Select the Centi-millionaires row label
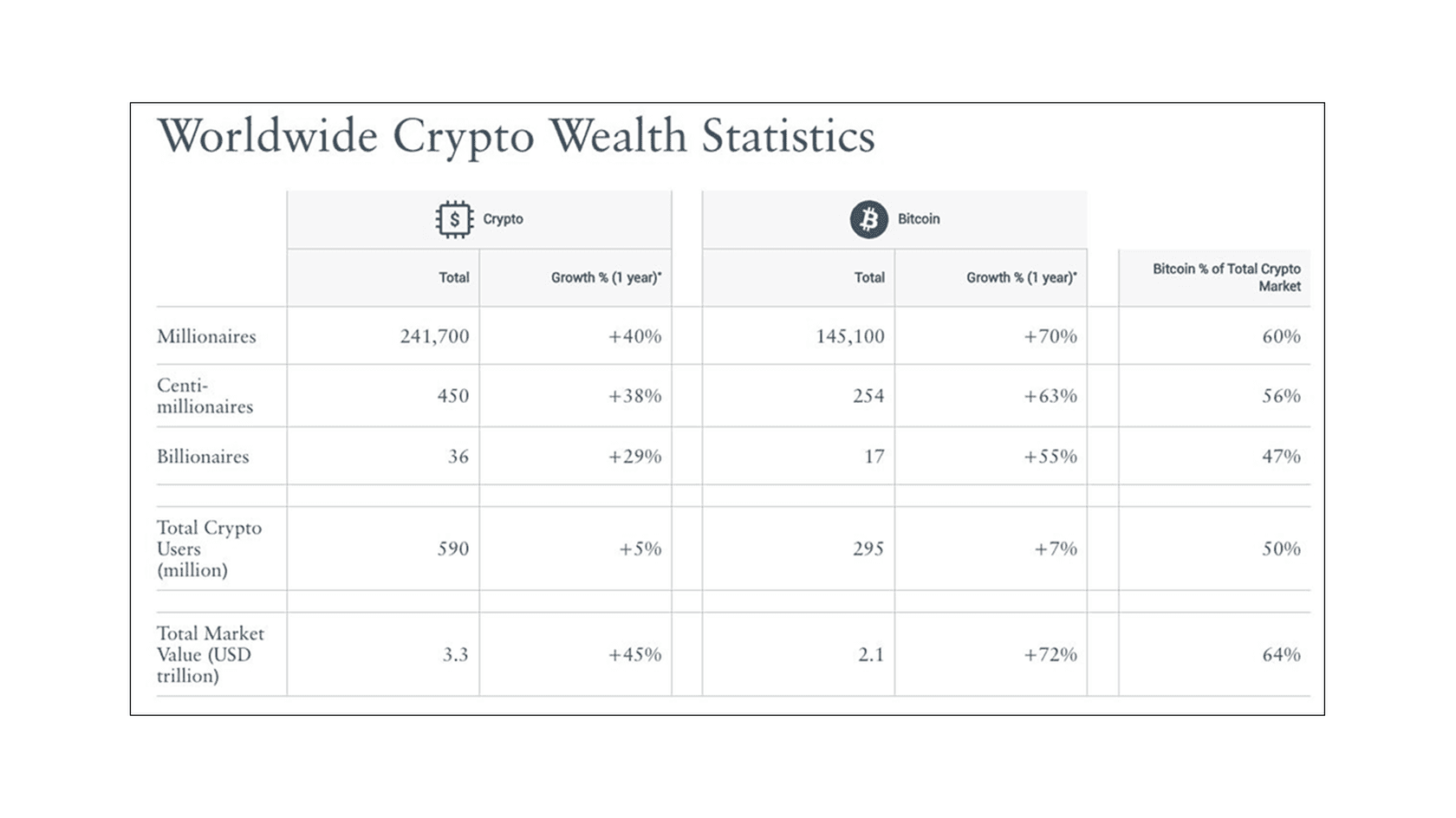This screenshot has height=818, width=1456. click(x=205, y=396)
